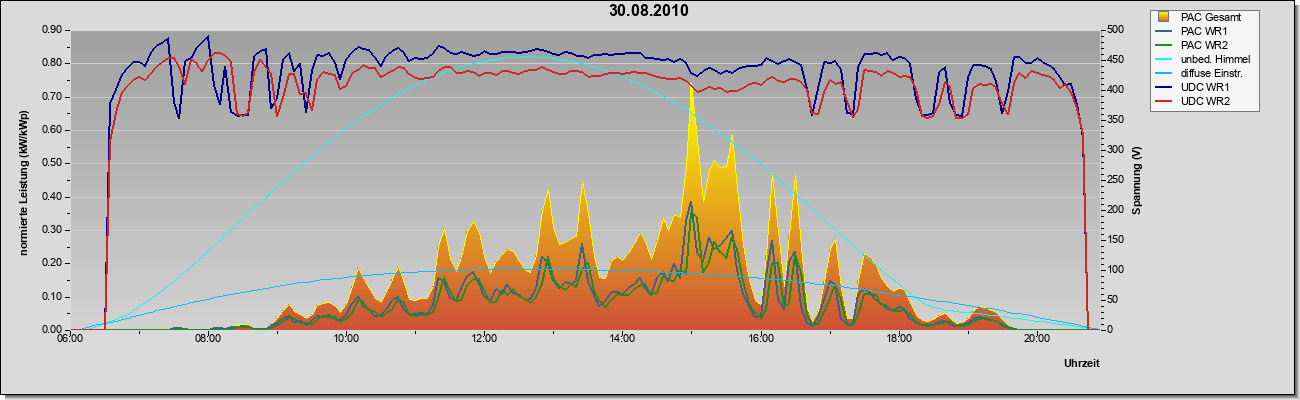1300x400 pixels.
Task: Click the 12:00 time axis label
Action: pyautogui.click(x=484, y=339)
